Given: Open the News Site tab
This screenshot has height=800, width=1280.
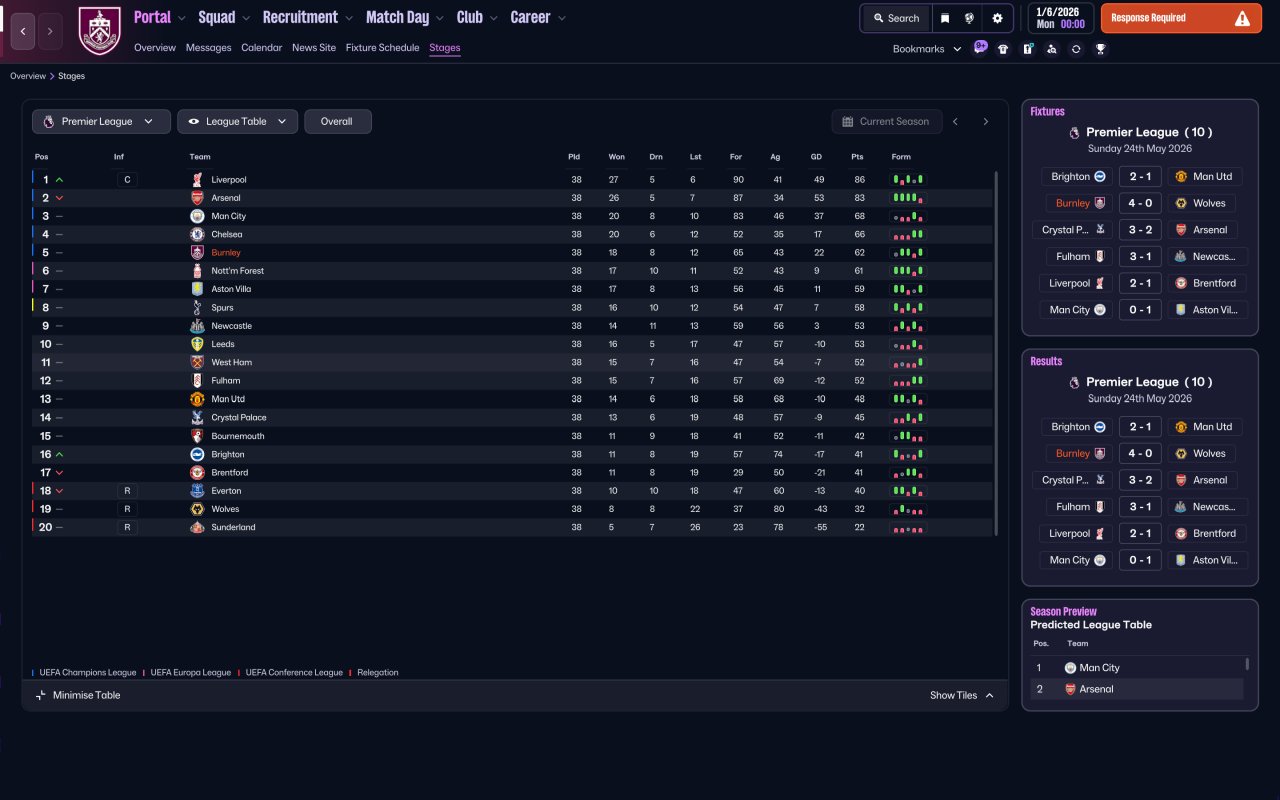Looking at the screenshot, I should [x=314, y=48].
